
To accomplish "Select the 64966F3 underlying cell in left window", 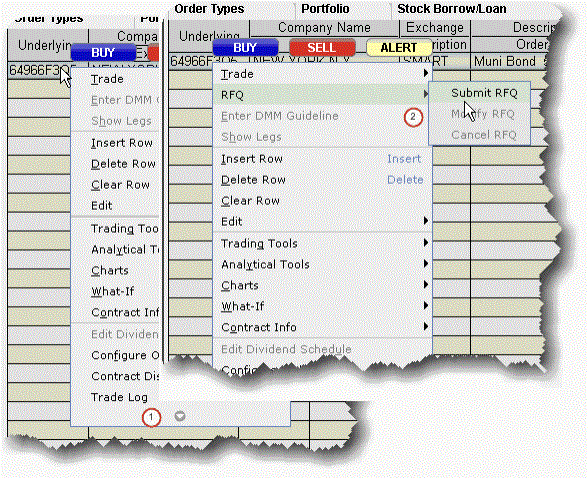I will point(39,70).
